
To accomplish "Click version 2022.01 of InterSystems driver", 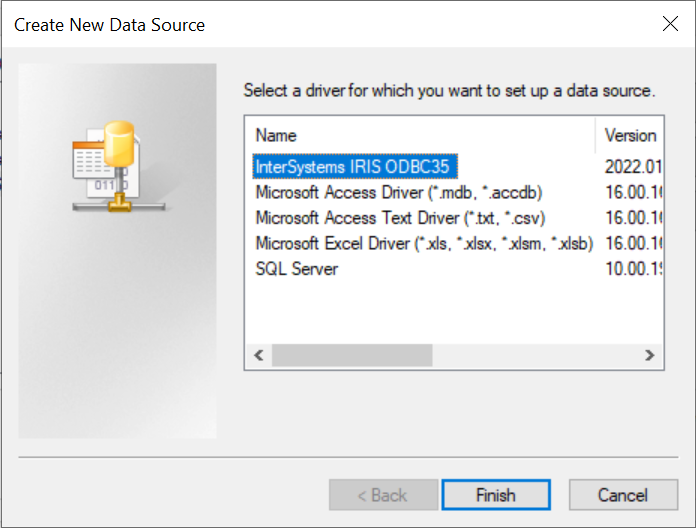I will point(633,166).
